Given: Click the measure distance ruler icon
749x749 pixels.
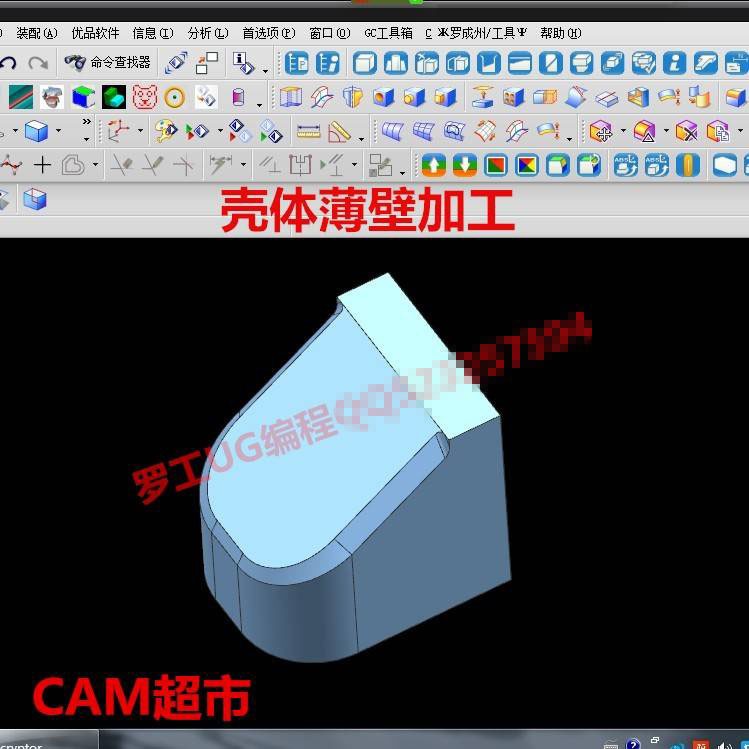Looking at the screenshot, I should tap(308, 131).
